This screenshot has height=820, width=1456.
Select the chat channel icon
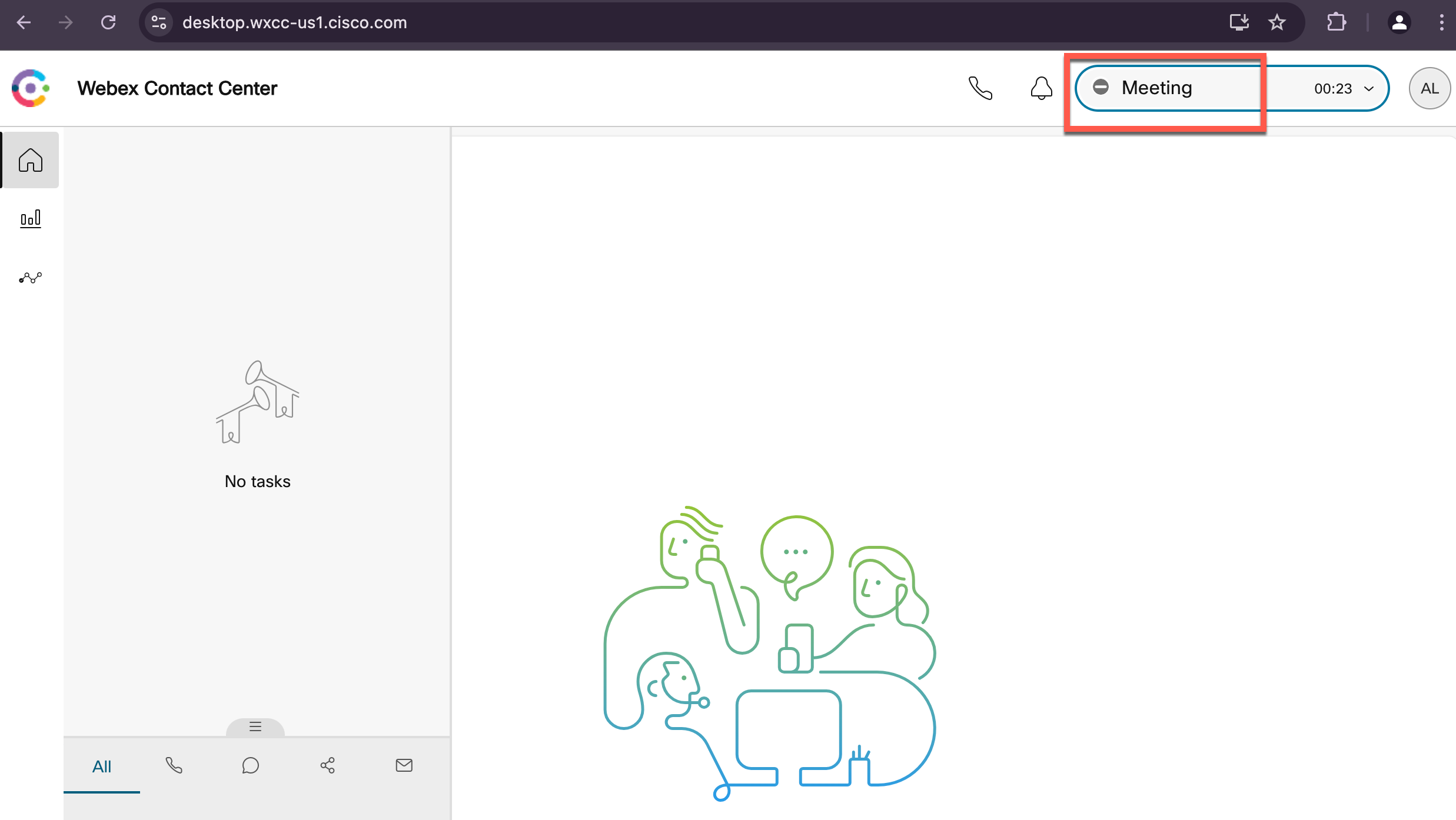pyautogui.click(x=251, y=765)
